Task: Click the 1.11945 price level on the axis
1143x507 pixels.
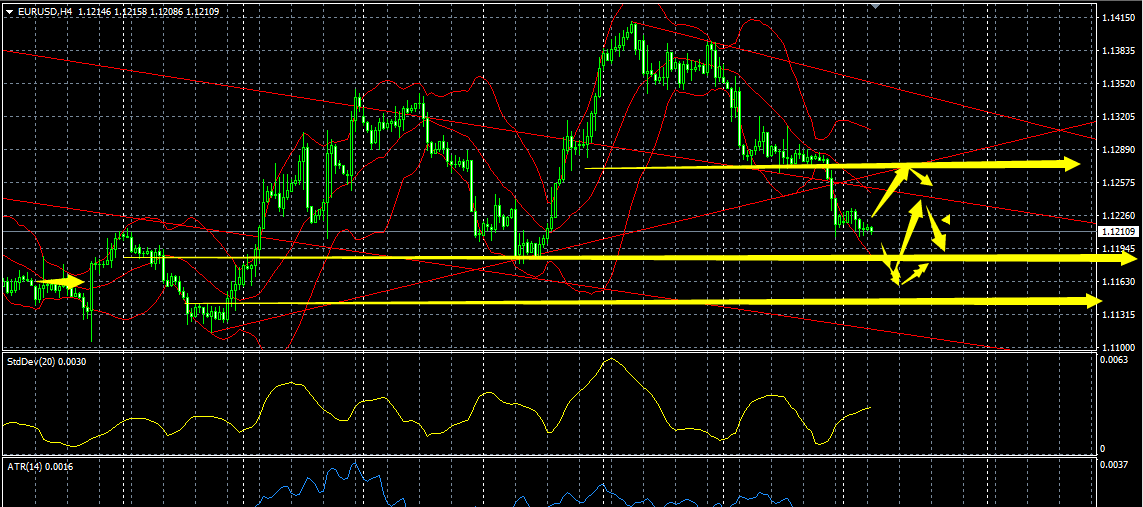Action: [1117, 248]
